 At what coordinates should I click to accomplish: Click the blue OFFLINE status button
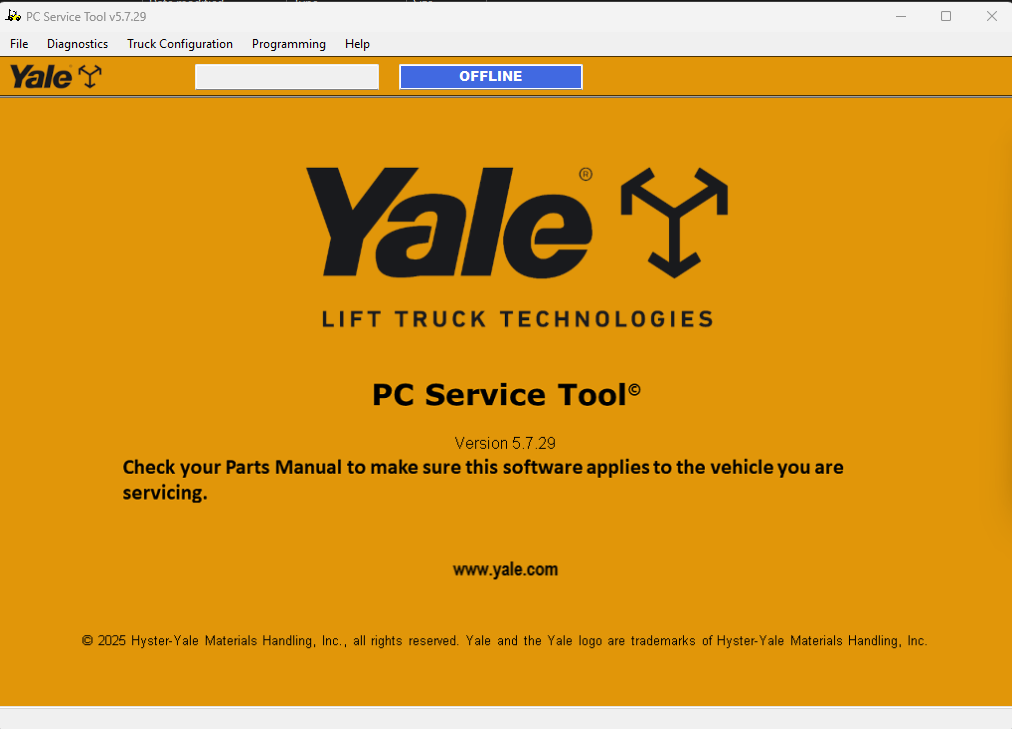[x=490, y=76]
